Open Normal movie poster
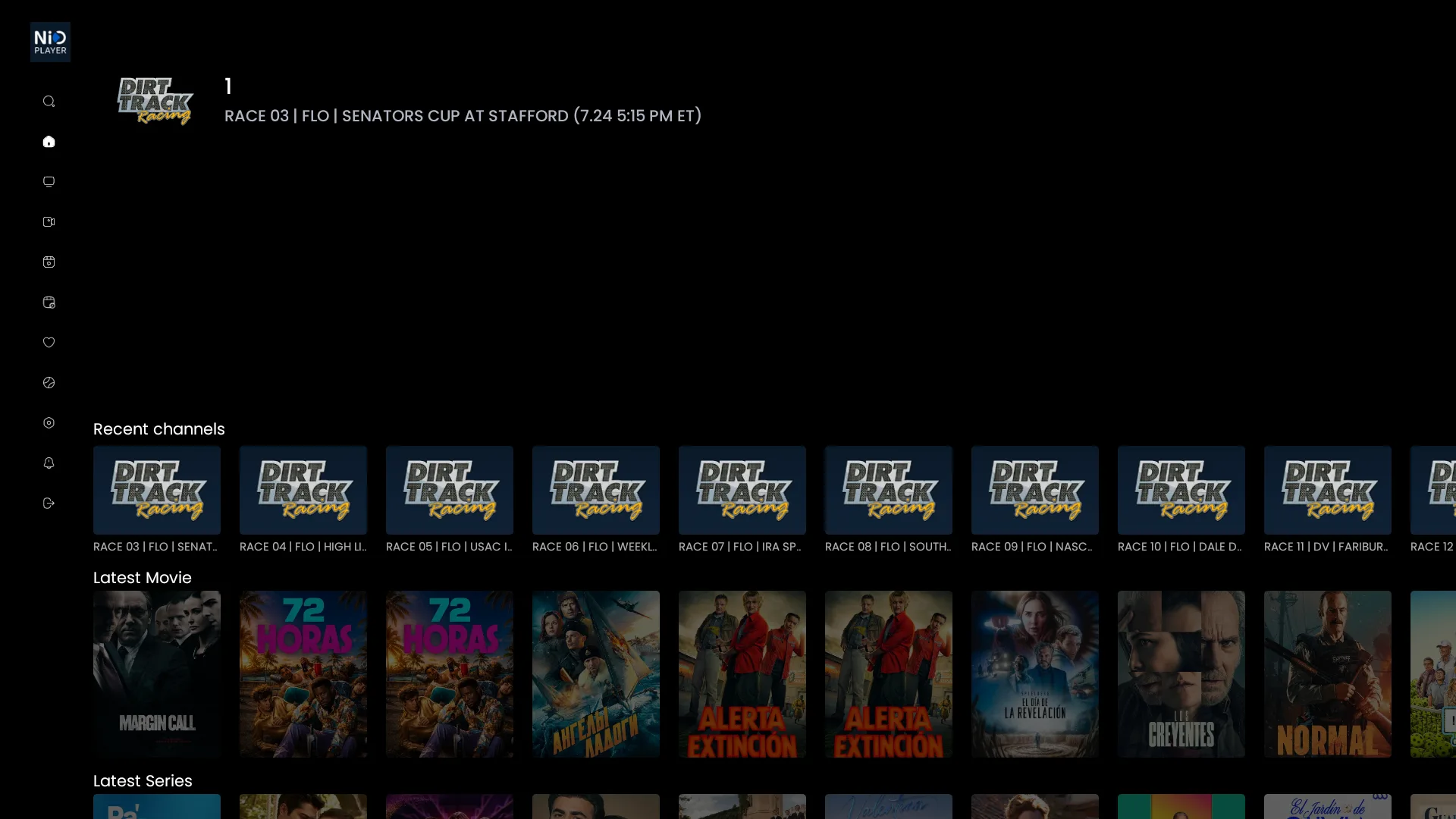Viewport: 1456px width, 819px height. [1328, 674]
